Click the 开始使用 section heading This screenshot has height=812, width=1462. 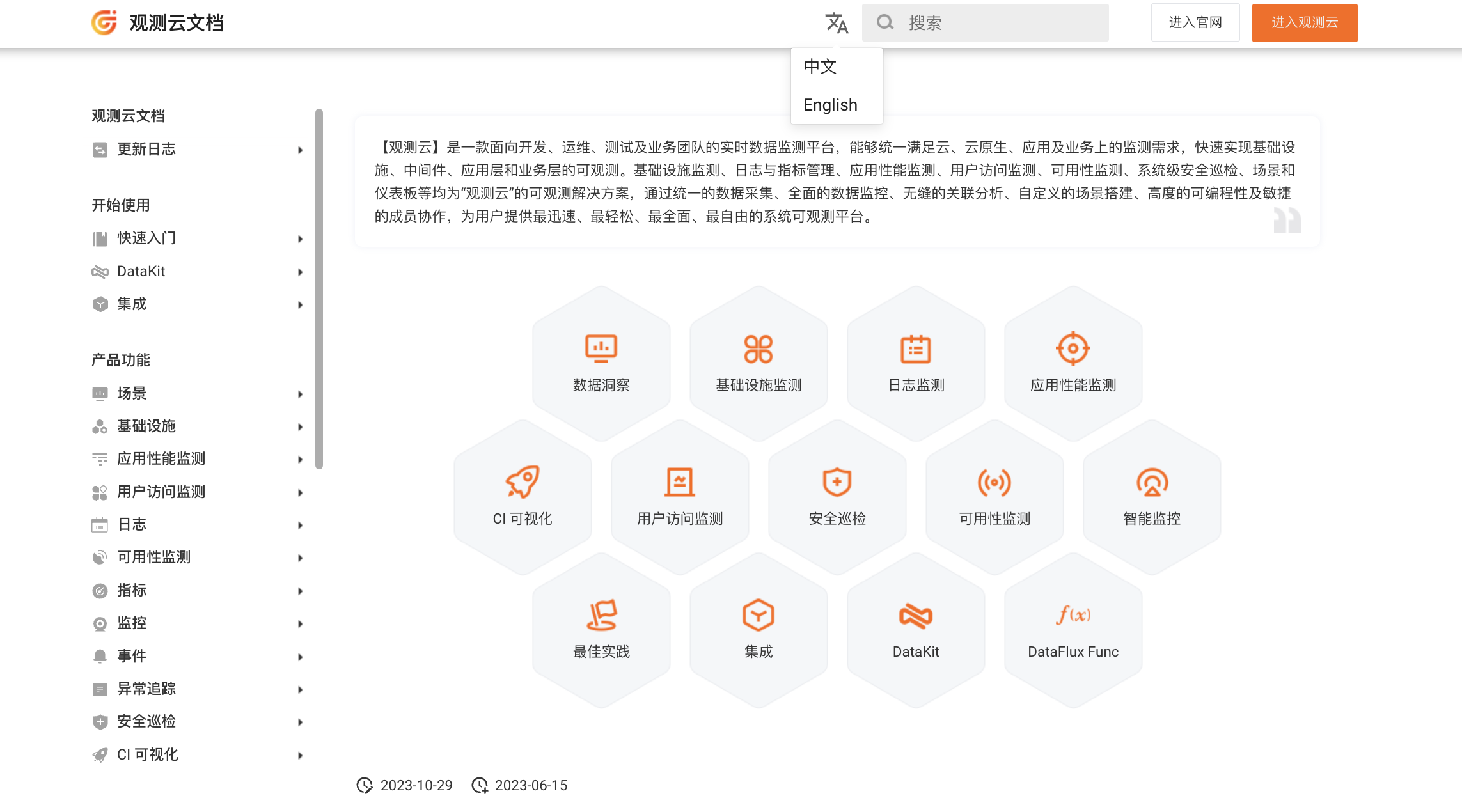point(121,205)
